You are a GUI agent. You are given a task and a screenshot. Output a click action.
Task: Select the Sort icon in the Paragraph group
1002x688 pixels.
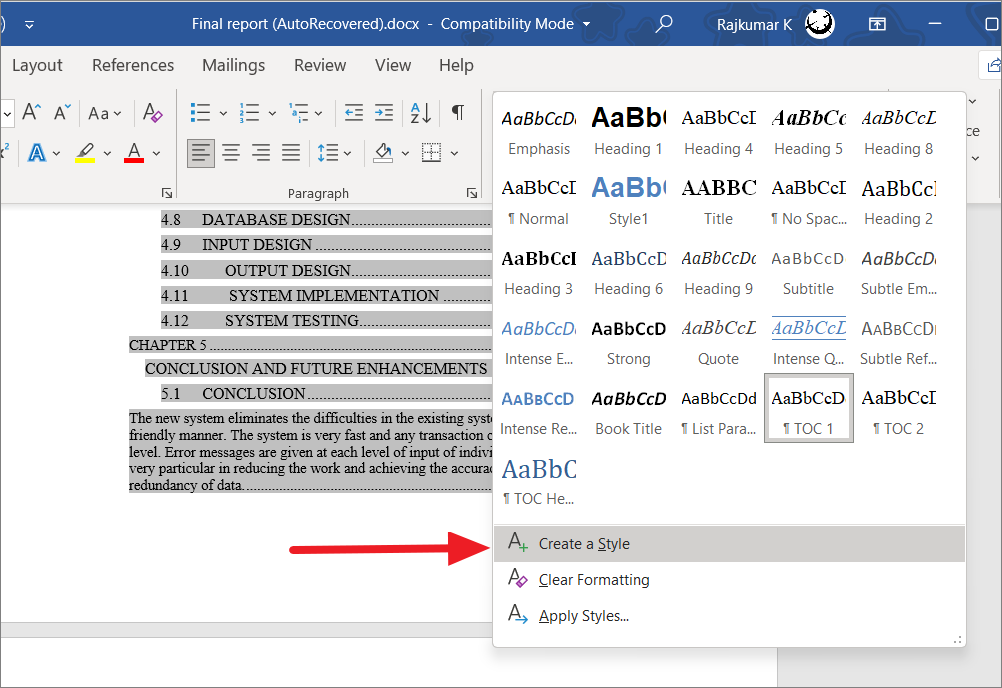419,113
